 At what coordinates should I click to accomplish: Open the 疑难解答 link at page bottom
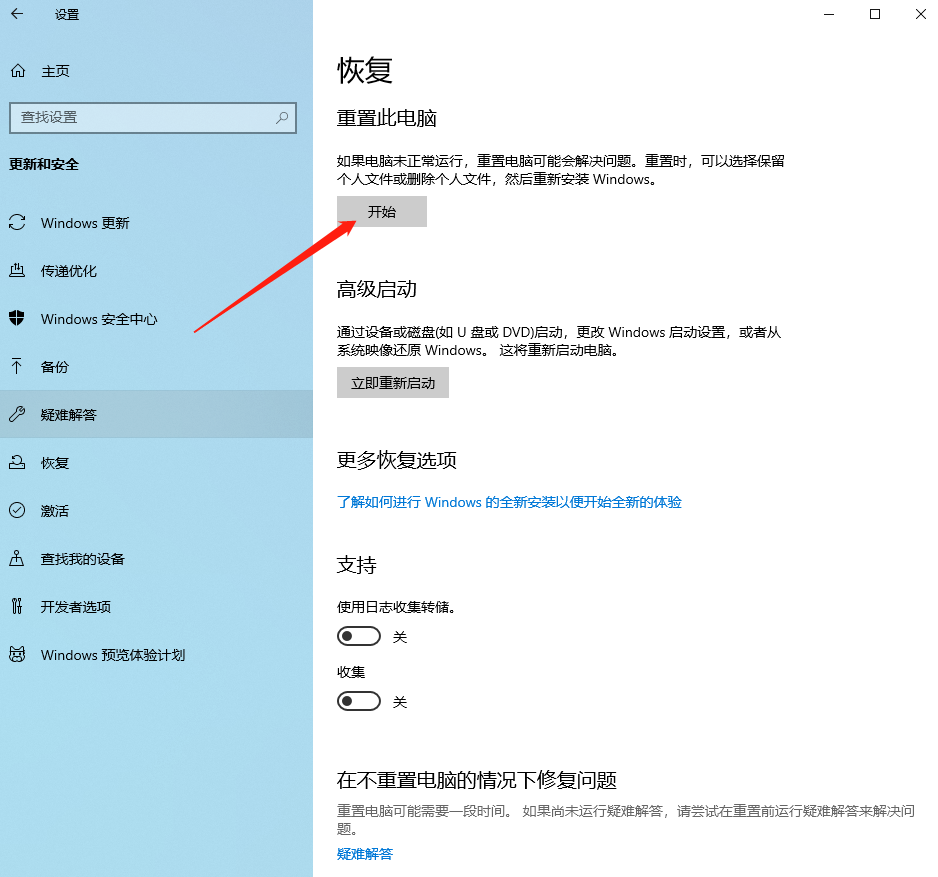[x=364, y=854]
